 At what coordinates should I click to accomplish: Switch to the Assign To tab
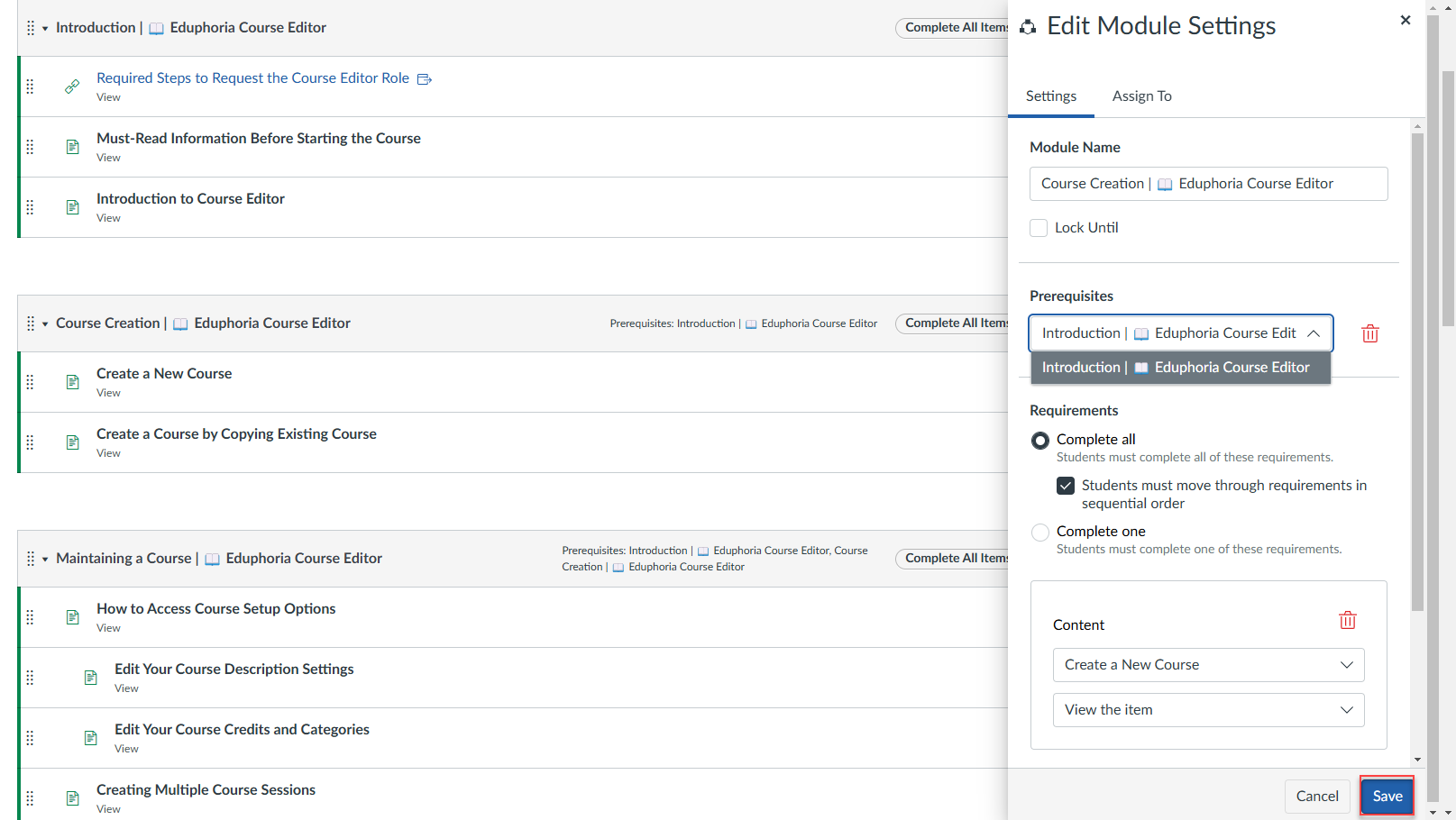tap(1141, 96)
